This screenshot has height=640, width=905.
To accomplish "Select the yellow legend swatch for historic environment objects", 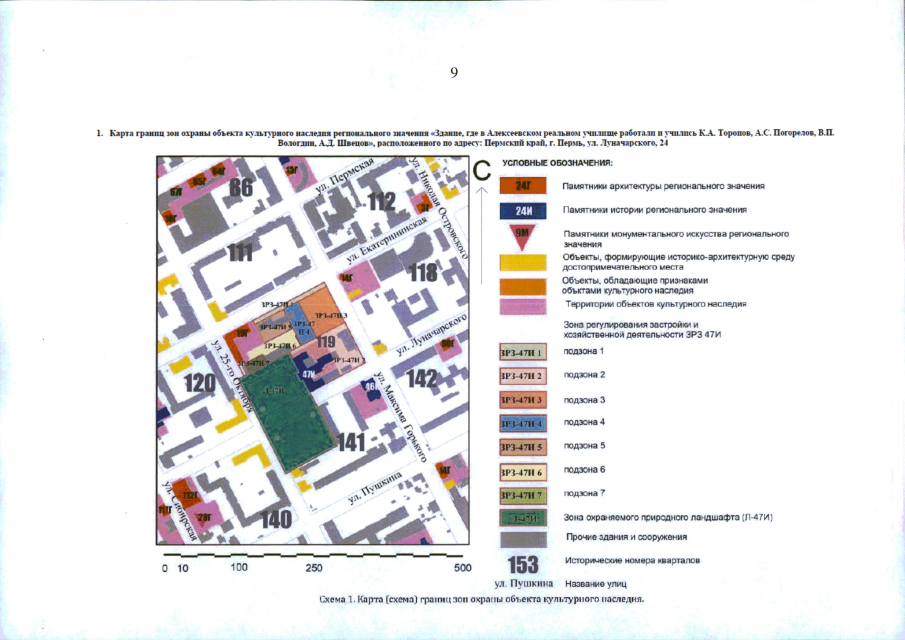I will click(523, 263).
